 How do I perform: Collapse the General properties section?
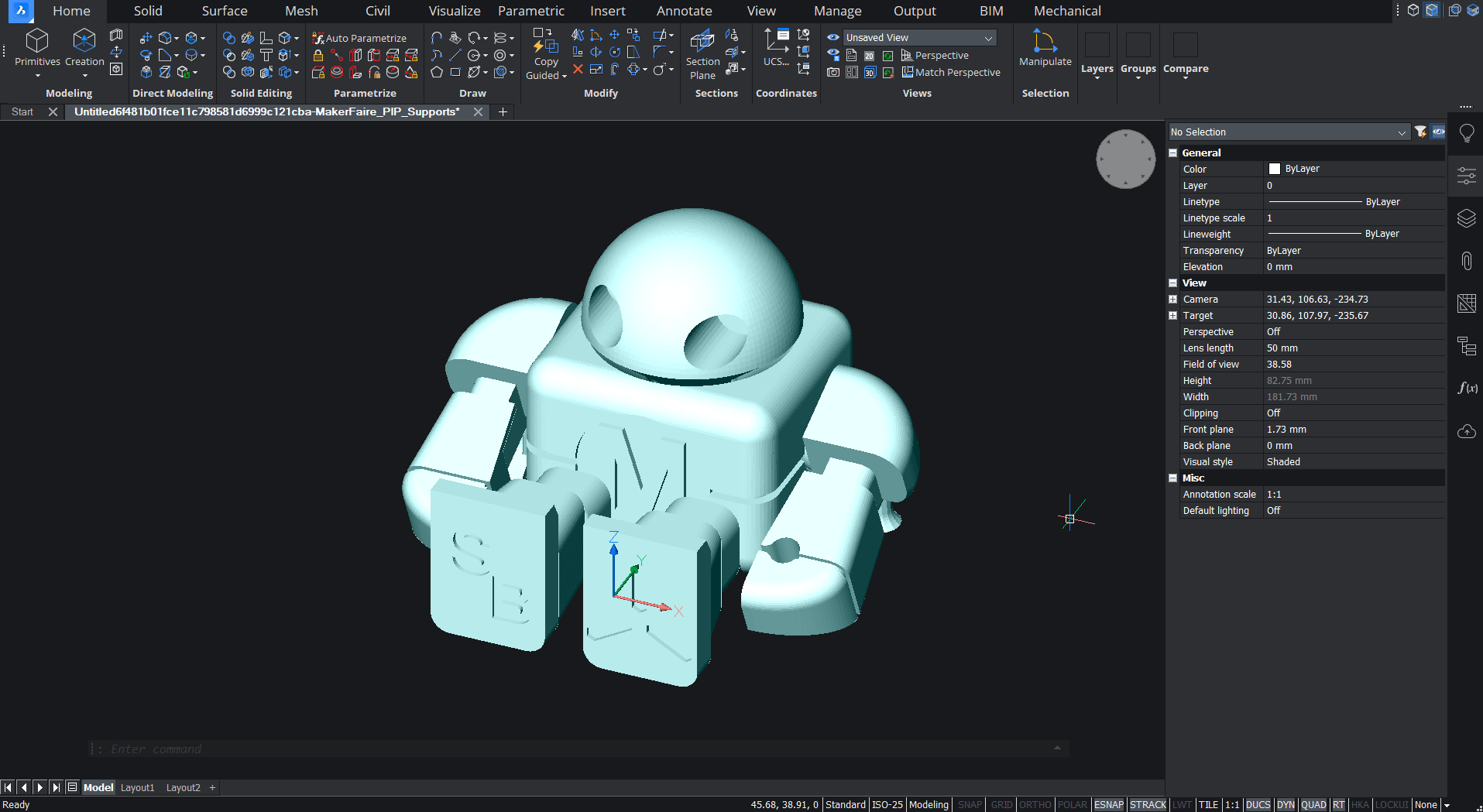pos(1173,153)
